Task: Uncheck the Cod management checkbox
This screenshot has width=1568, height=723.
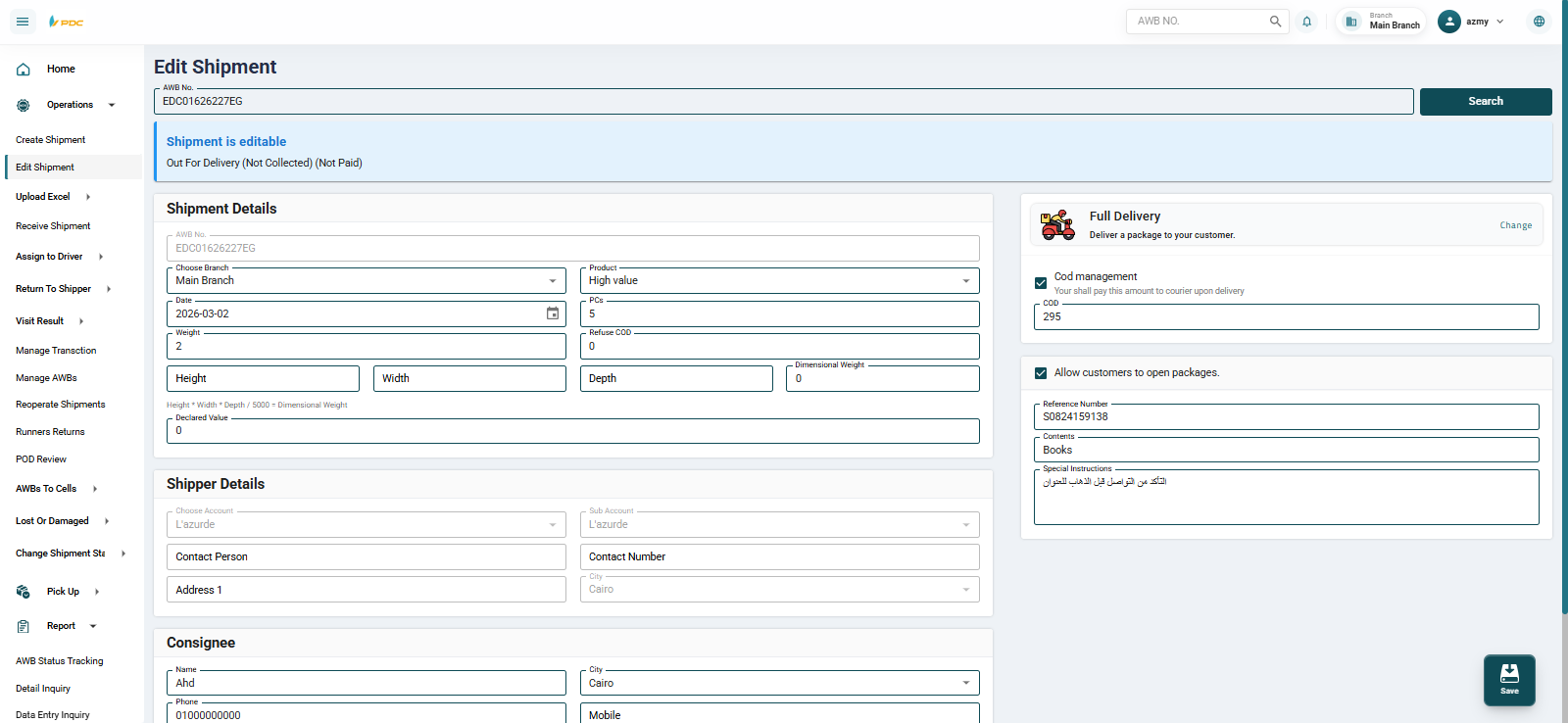Action: 1041,283
